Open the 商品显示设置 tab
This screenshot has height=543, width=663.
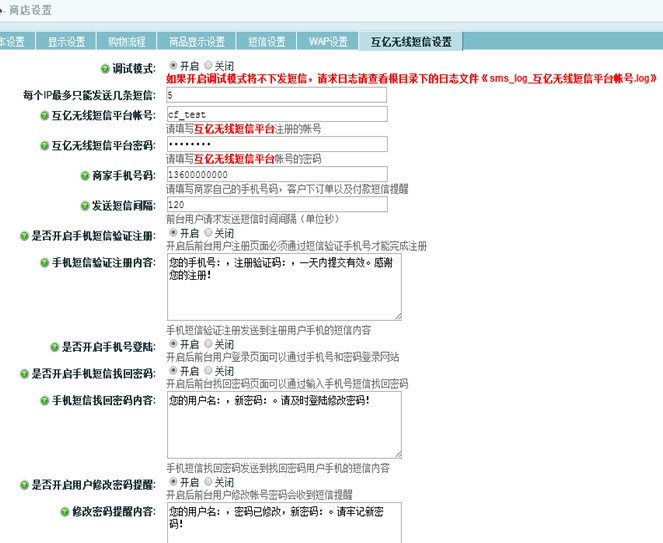pyautogui.click(x=197, y=41)
